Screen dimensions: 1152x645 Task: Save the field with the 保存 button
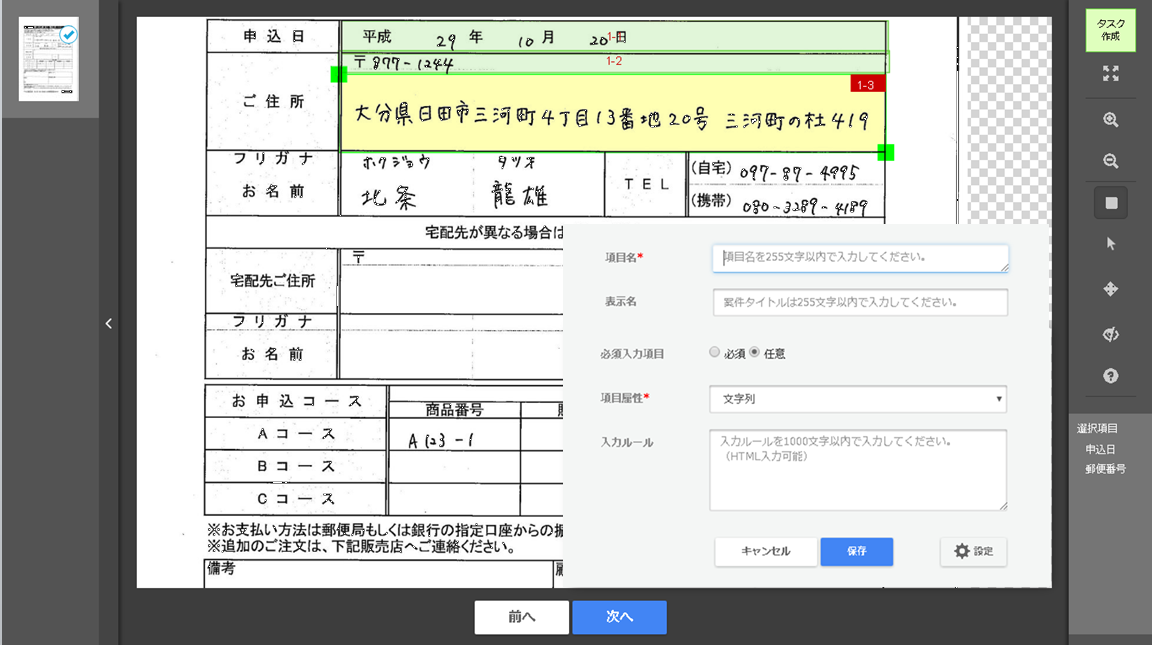[856, 551]
